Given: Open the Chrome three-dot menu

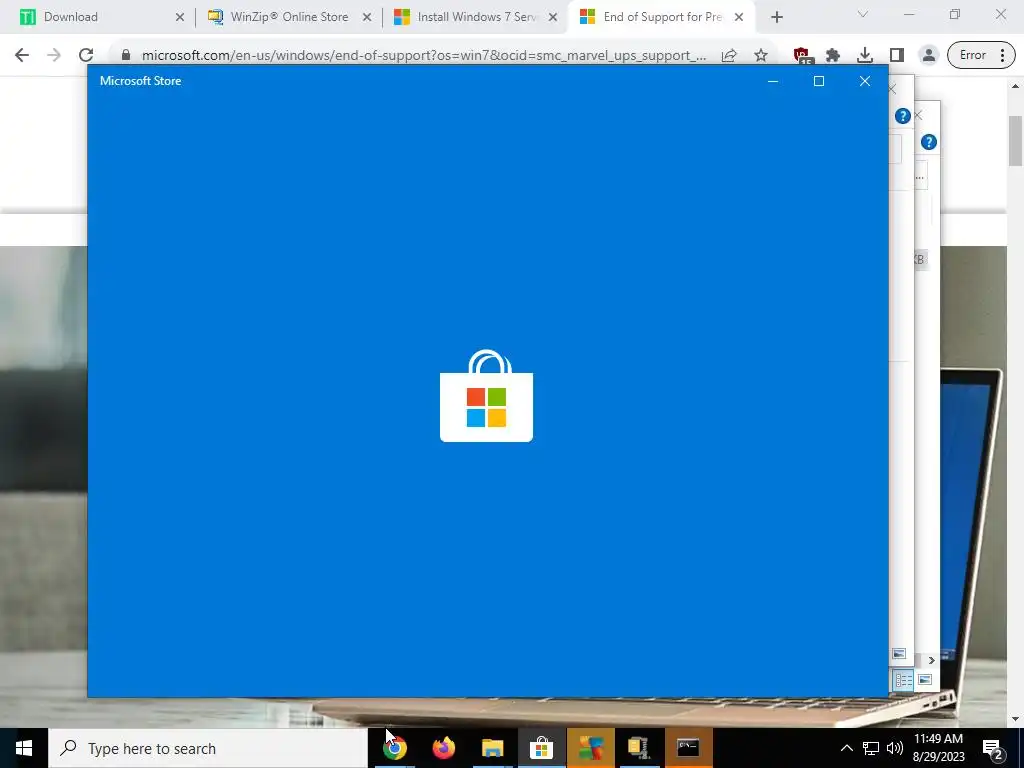Looking at the screenshot, I should pyautogui.click(x=1002, y=55).
